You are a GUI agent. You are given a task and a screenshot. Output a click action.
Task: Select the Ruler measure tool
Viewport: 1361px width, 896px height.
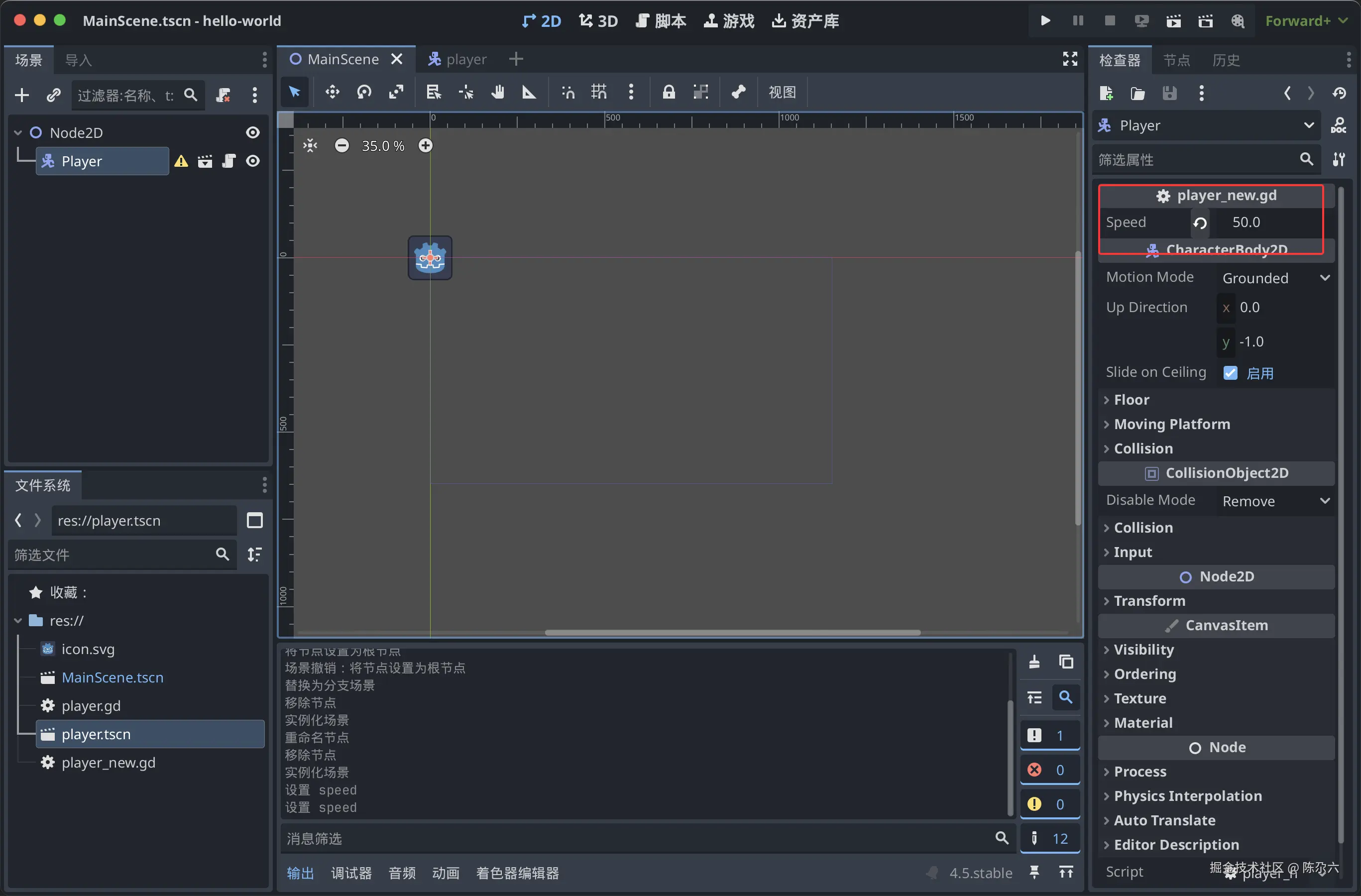529,92
